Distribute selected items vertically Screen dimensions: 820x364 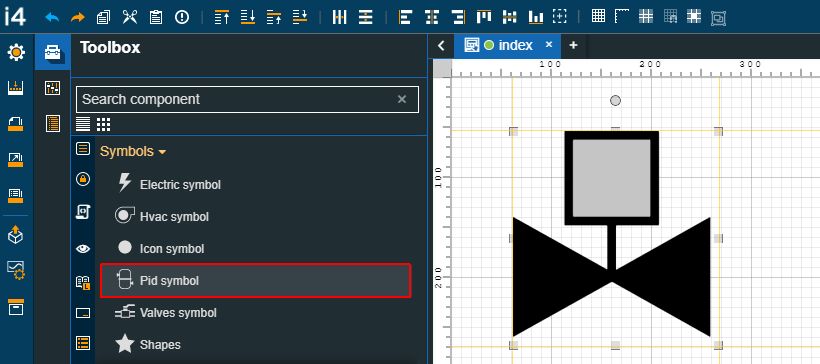coord(366,17)
